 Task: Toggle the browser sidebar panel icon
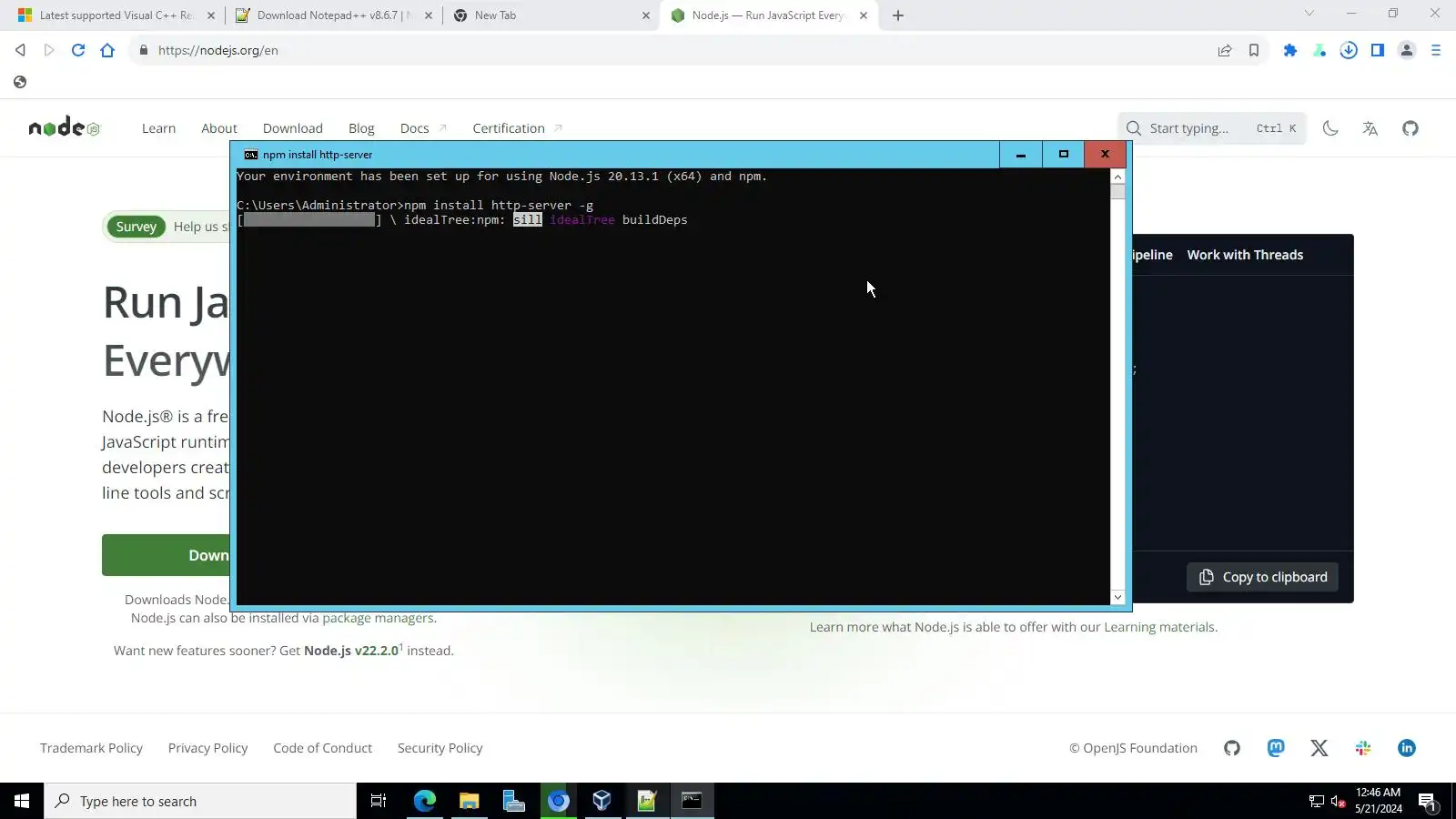pyautogui.click(x=1378, y=50)
